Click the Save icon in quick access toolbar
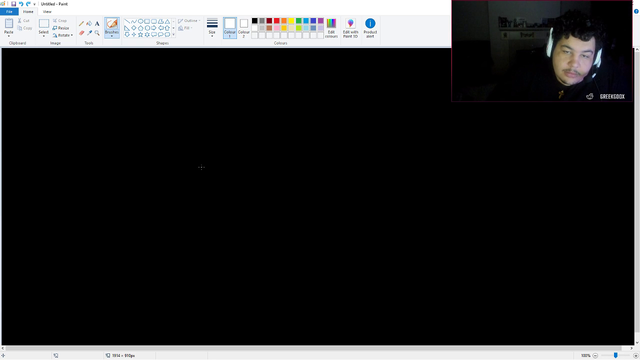The width and height of the screenshot is (640, 360). click(13, 4)
